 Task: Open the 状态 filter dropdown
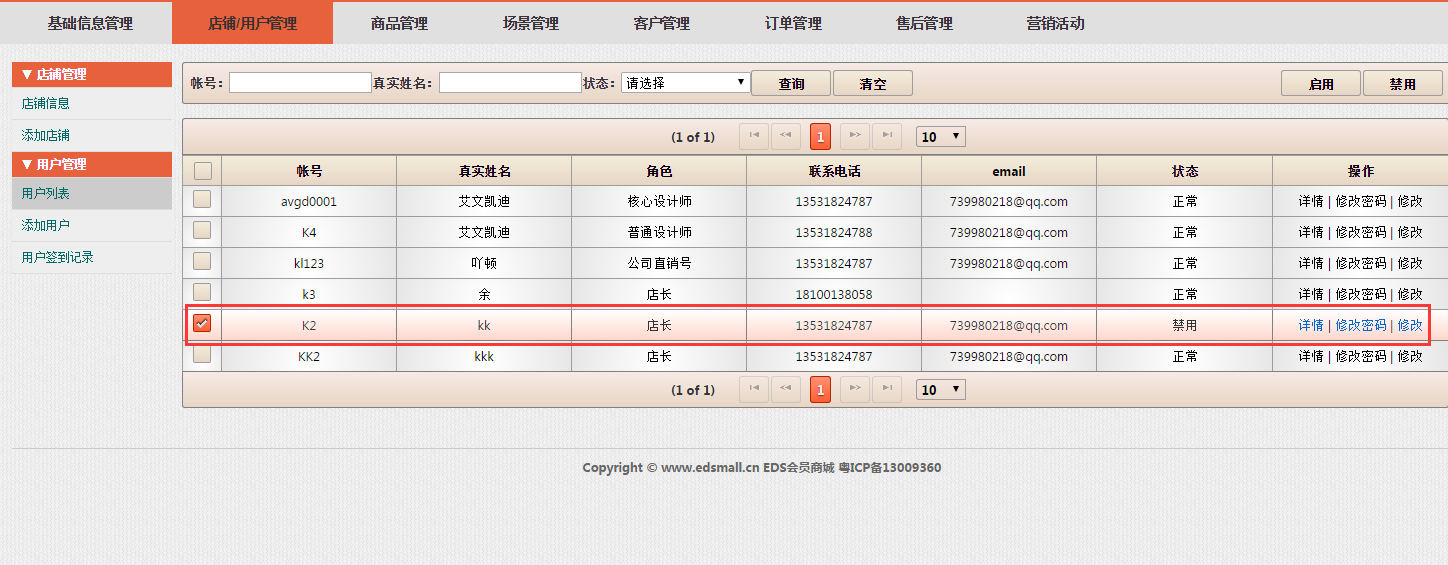[685, 83]
